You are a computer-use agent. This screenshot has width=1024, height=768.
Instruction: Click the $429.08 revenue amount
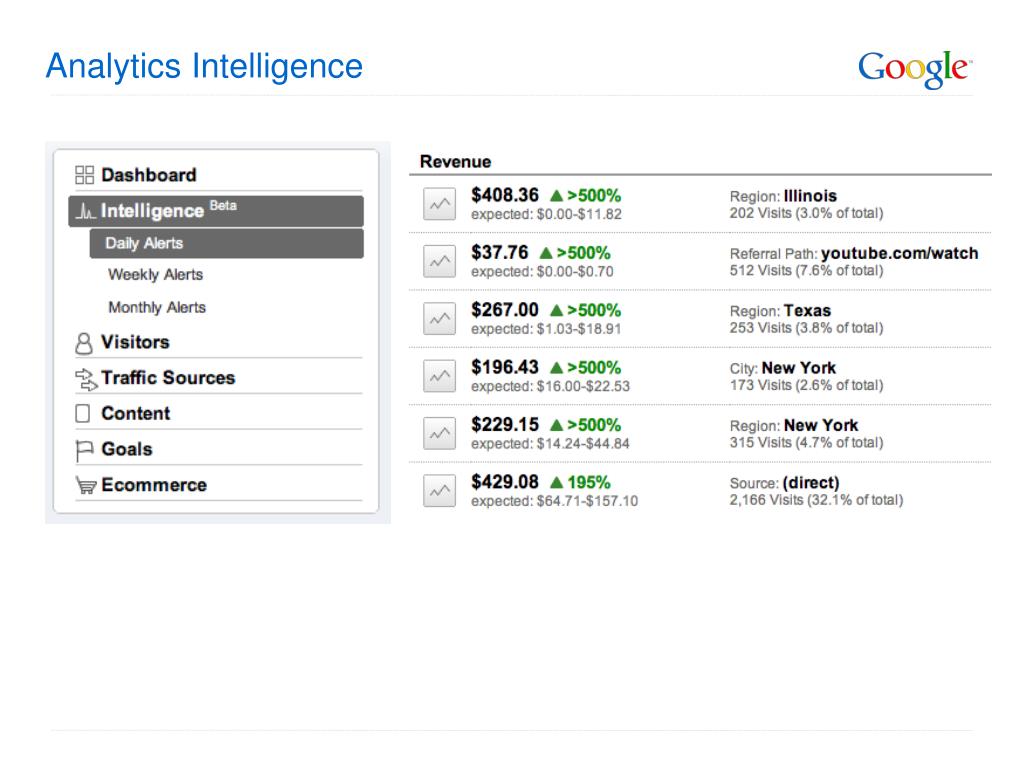[x=505, y=482]
